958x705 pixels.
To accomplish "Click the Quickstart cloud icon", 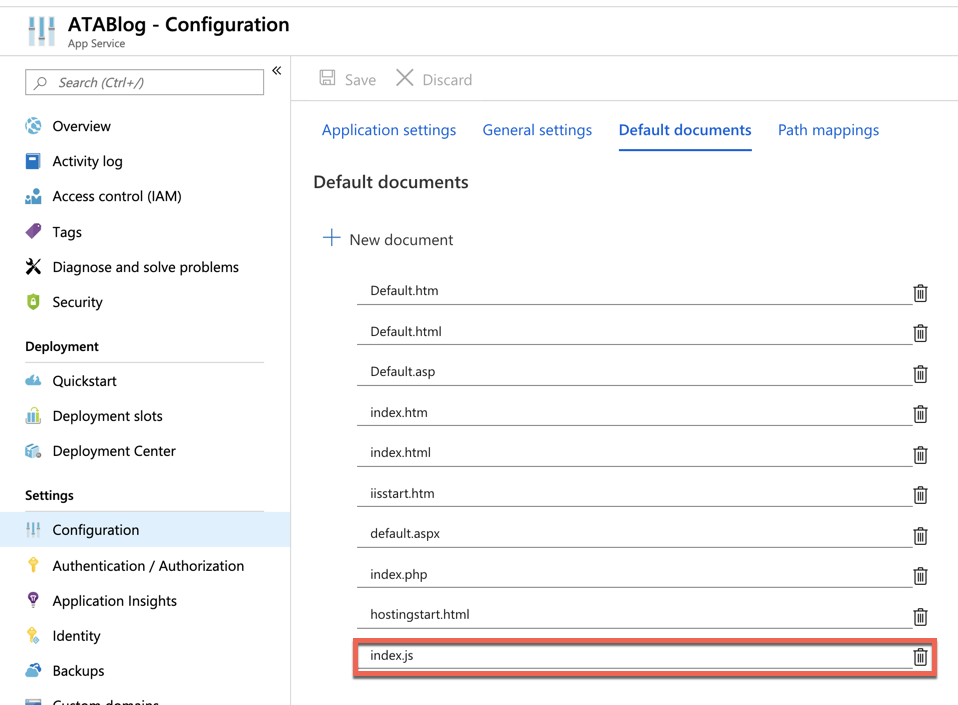I will pyautogui.click(x=33, y=381).
